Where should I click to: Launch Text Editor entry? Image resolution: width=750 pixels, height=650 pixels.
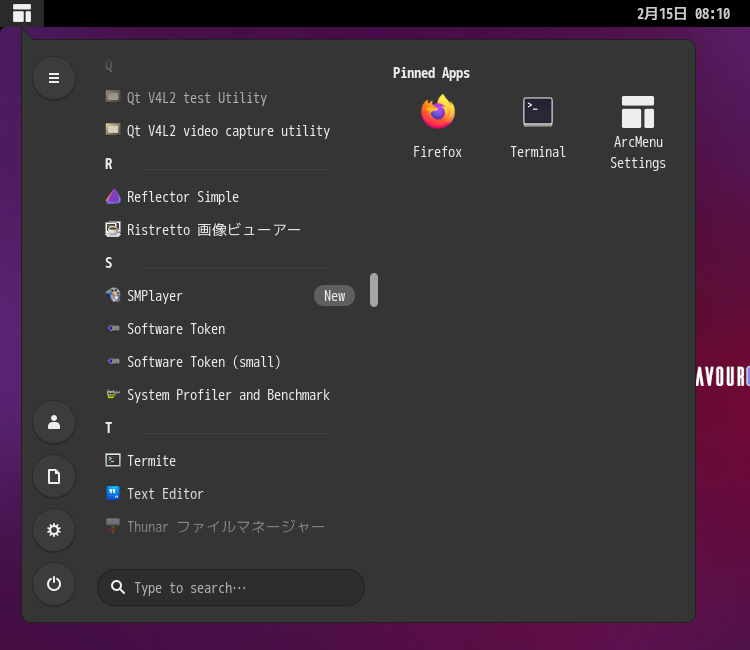coord(230,494)
